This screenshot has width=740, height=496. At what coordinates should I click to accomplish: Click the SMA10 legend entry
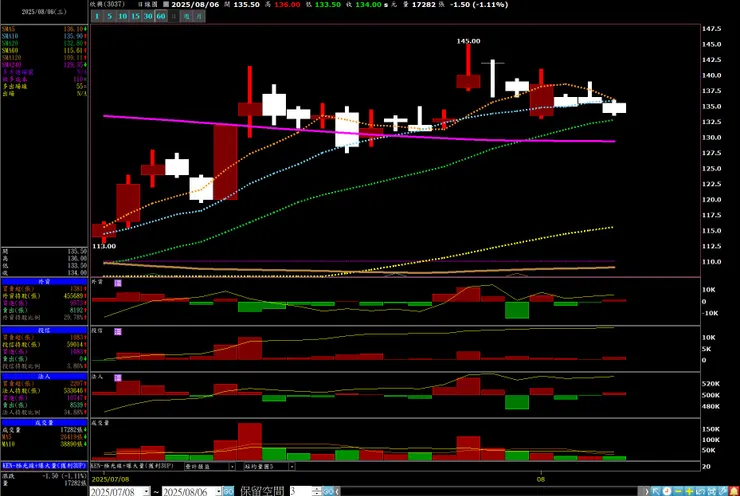click(x=44, y=36)
